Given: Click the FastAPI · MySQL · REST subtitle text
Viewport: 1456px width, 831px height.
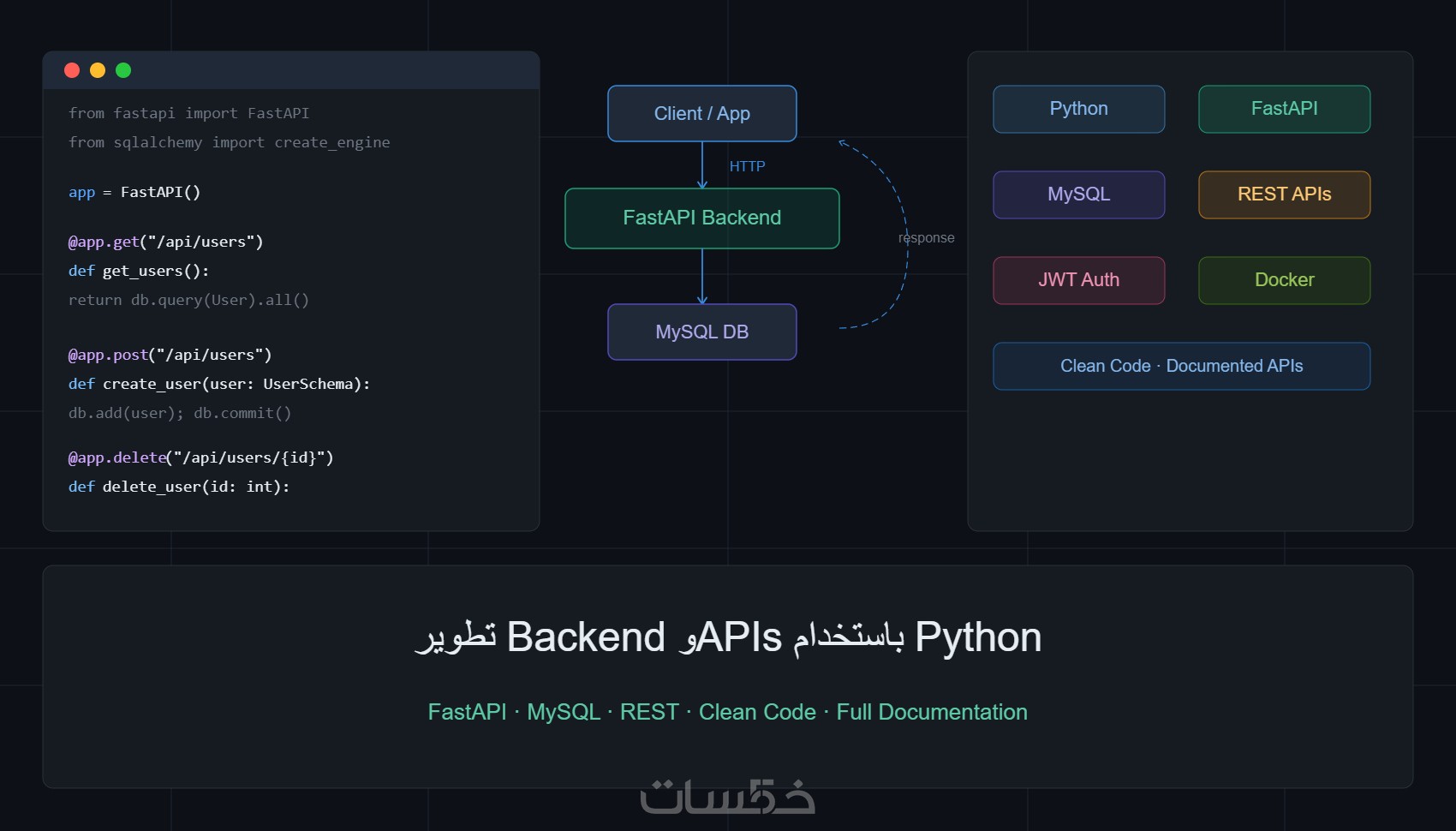Looking at the screenshot, I should click(x=727, y=712).
